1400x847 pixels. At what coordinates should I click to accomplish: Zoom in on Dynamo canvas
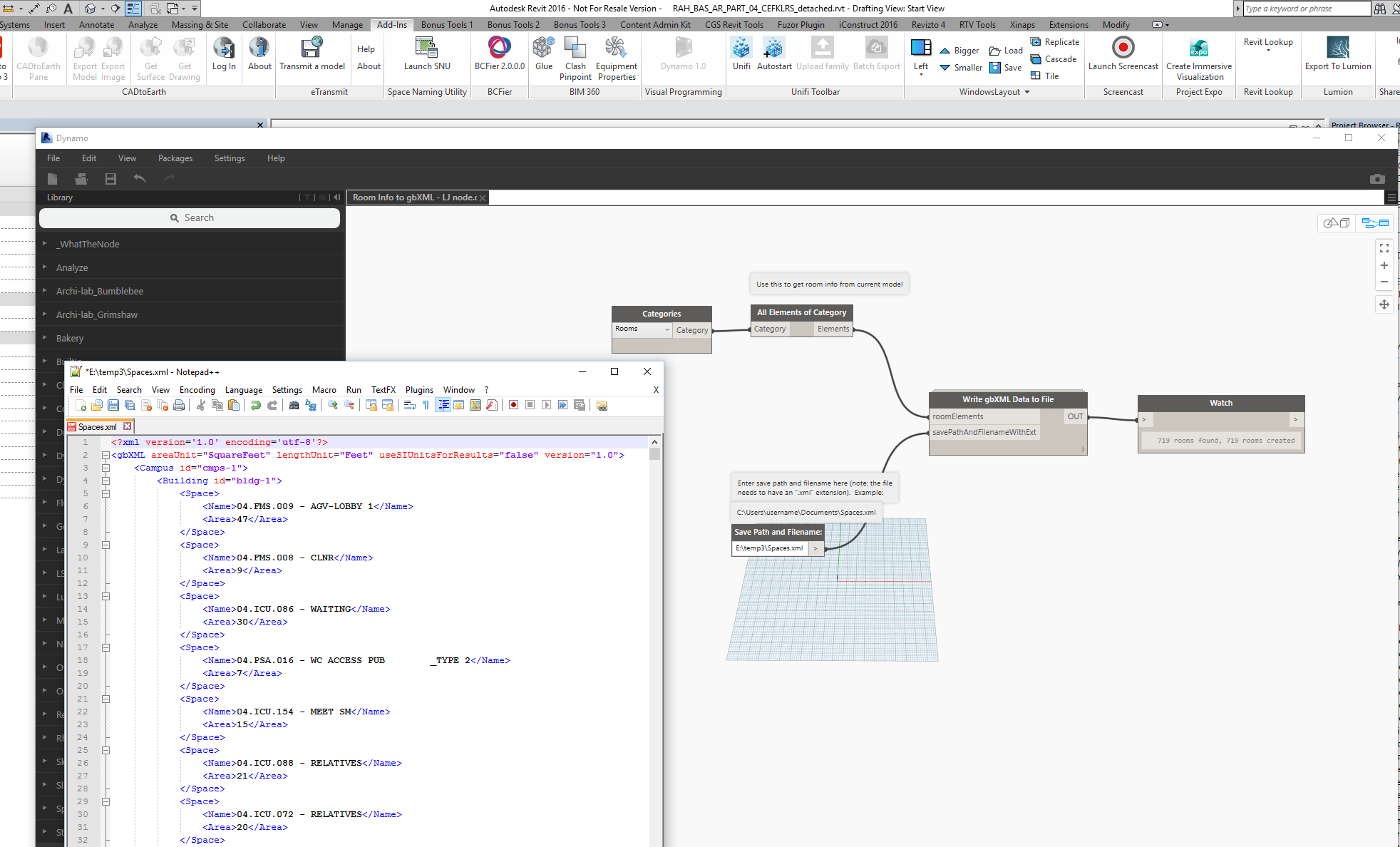pos(1384,265)
